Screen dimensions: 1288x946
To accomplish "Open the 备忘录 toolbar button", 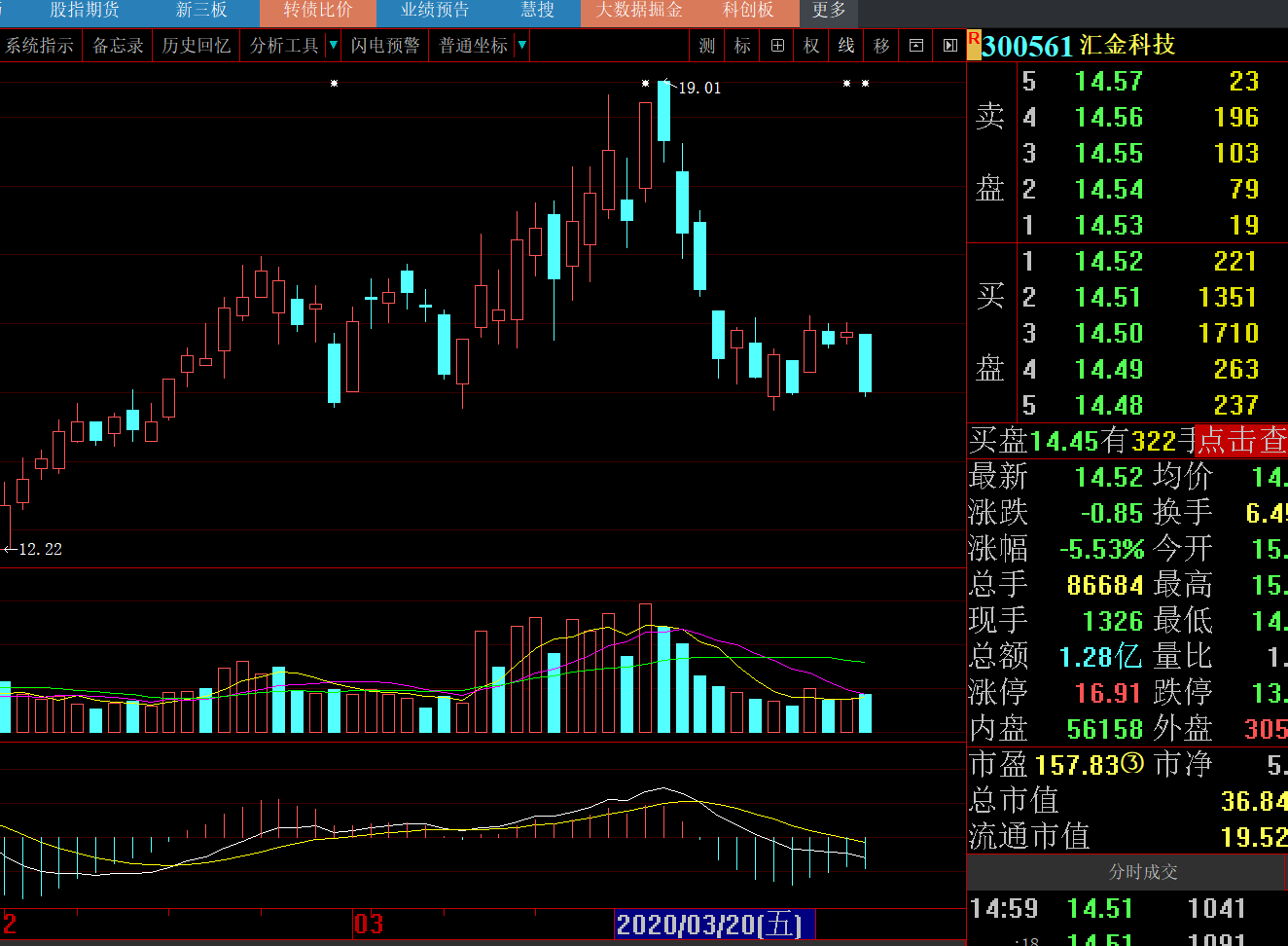I will click(118, 46).
